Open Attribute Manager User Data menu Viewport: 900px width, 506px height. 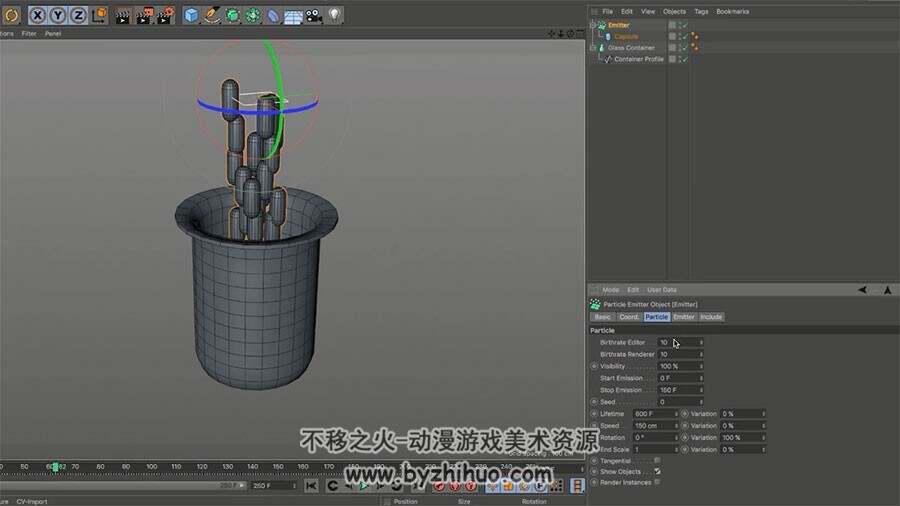(662, 290)
